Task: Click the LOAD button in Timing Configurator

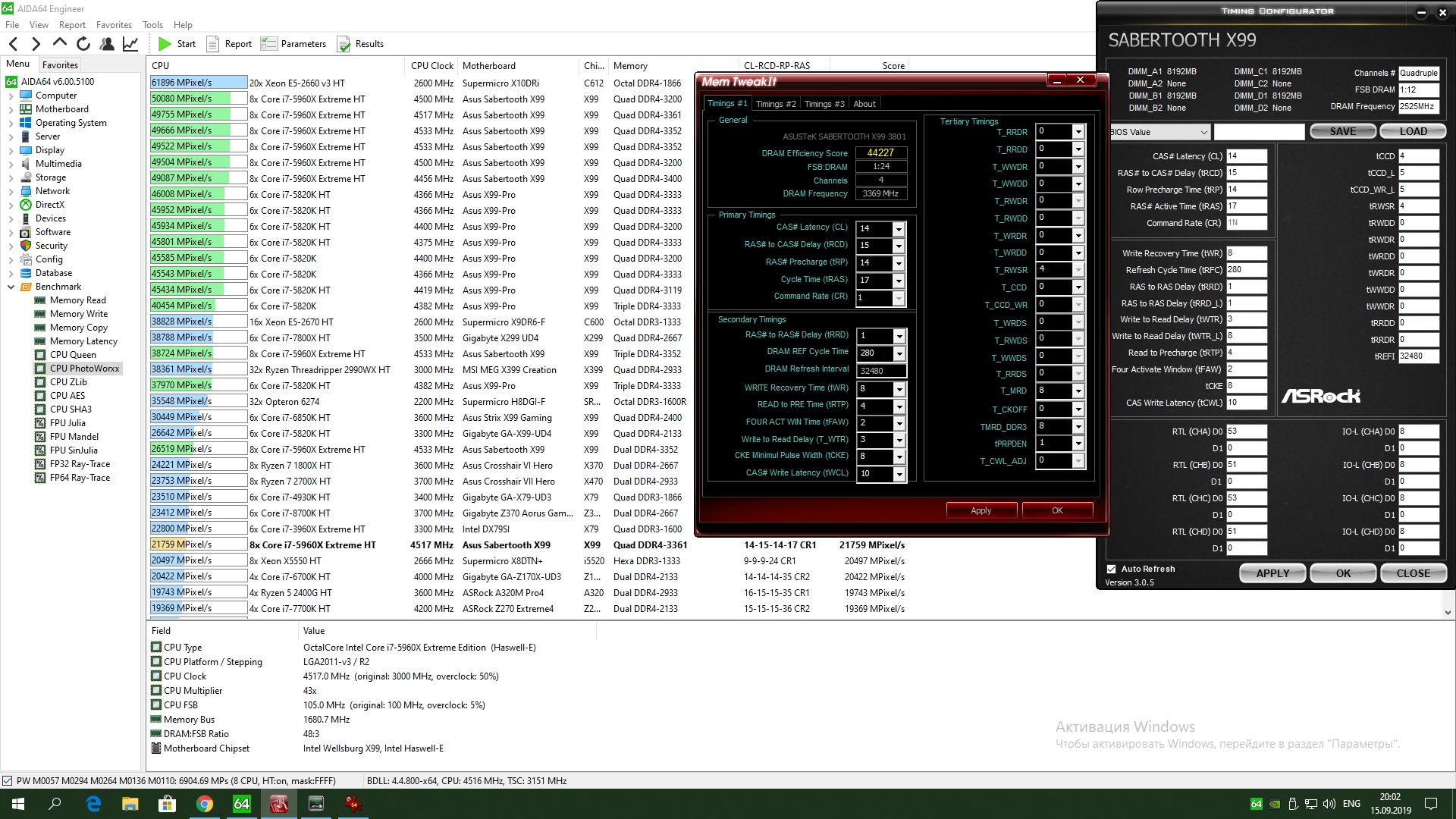Action: pyautogui.click(x=1413, y=131)
